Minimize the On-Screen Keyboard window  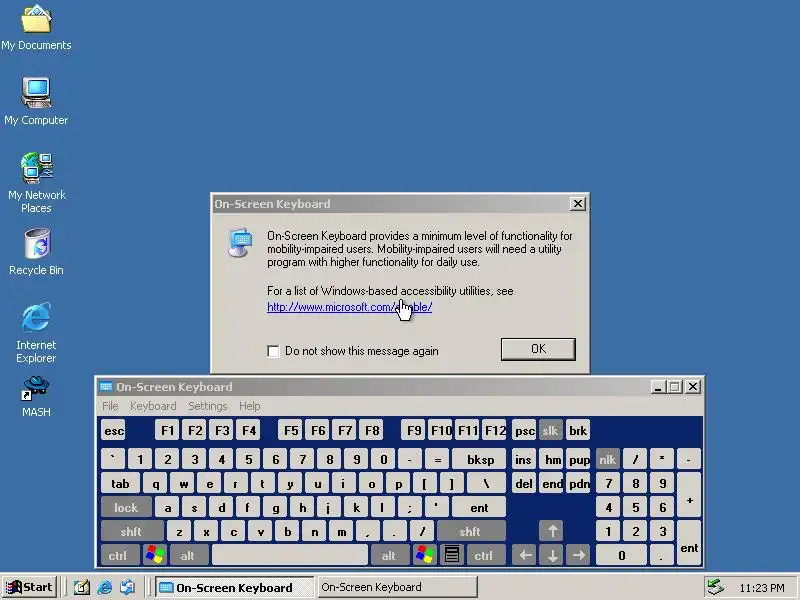pos(658,387)
